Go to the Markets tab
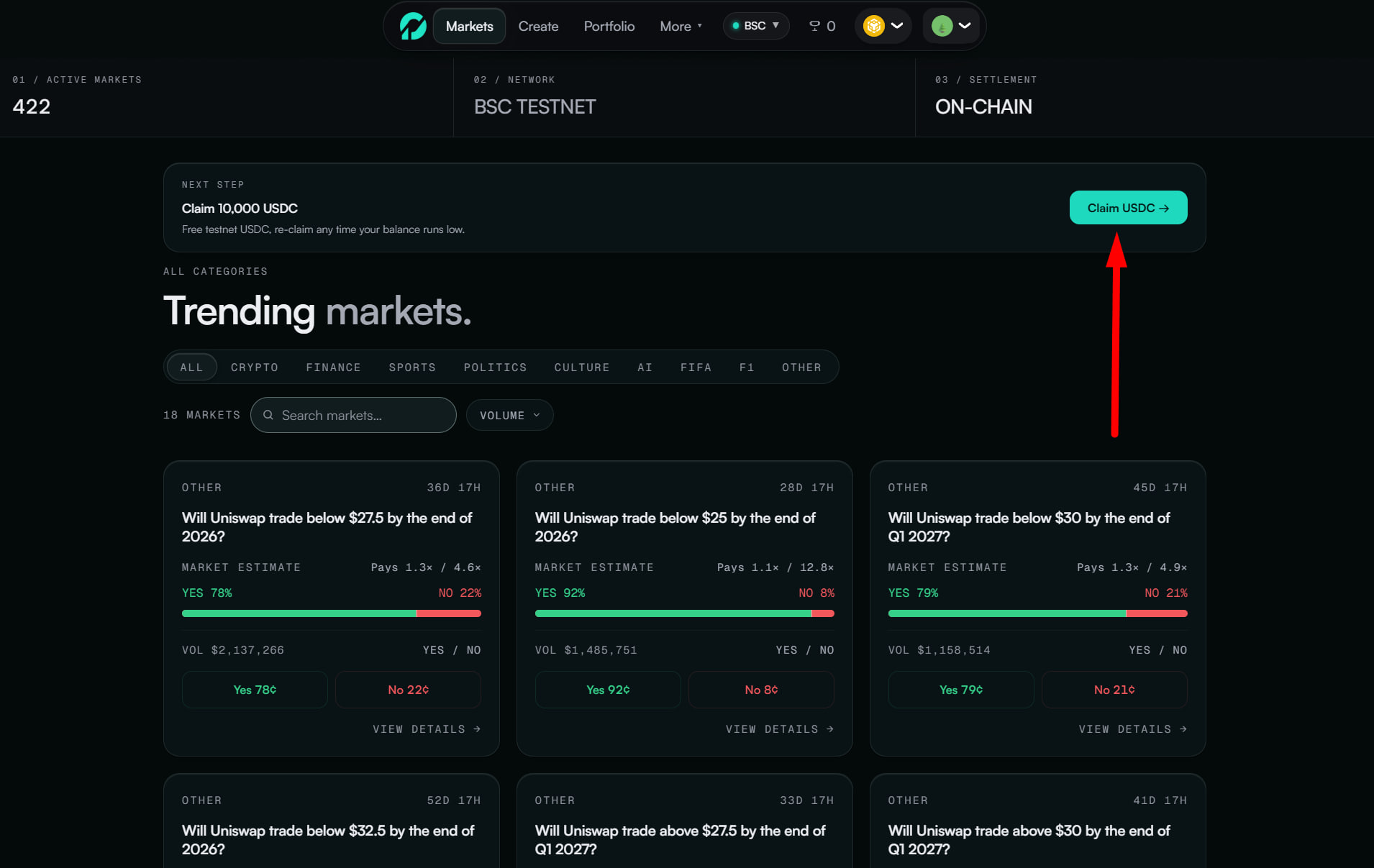 click(x=469, y=26)
